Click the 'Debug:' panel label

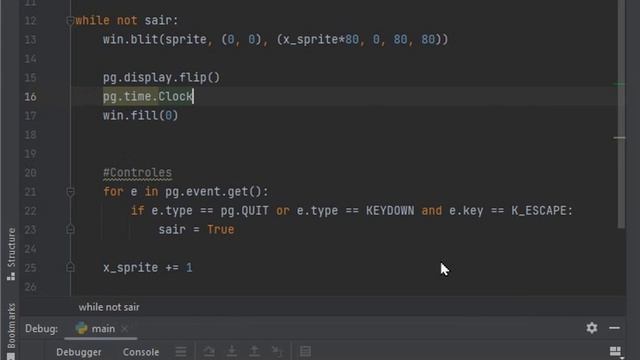tap(42, 329)
